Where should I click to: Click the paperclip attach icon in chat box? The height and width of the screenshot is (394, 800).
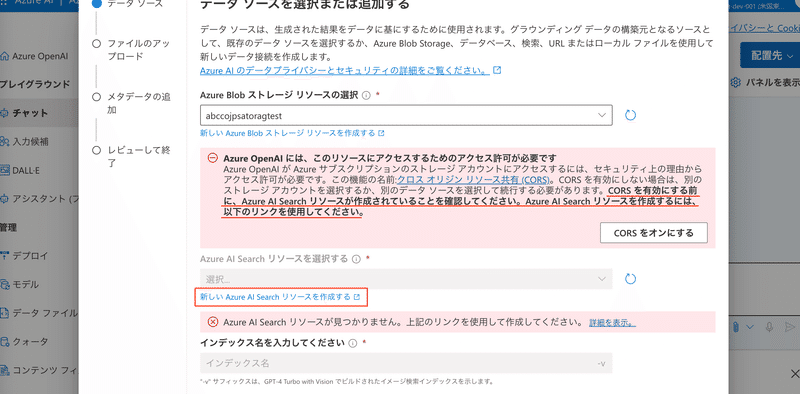736,326
